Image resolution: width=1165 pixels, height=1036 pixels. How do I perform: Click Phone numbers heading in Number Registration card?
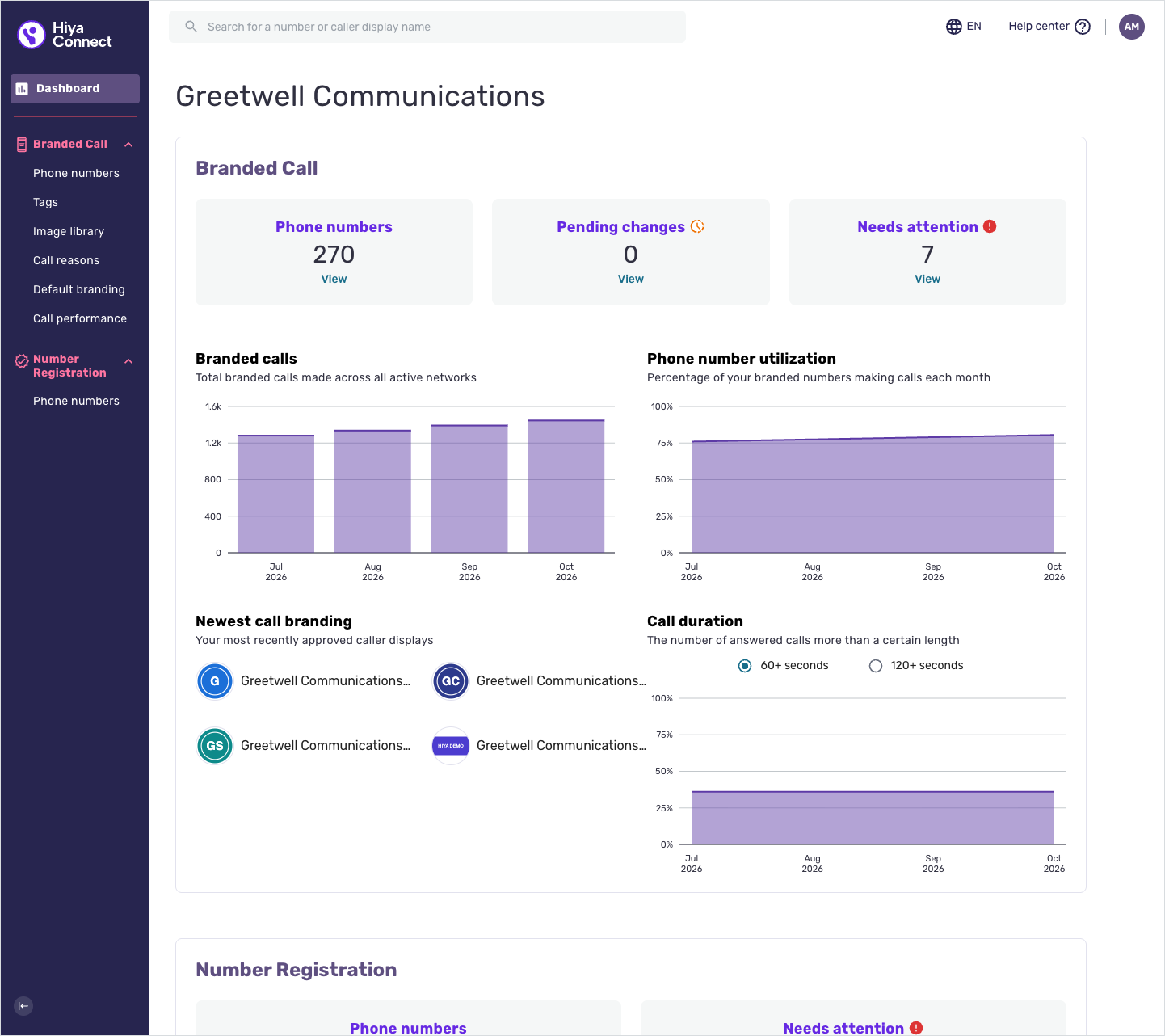(408, 1028)
